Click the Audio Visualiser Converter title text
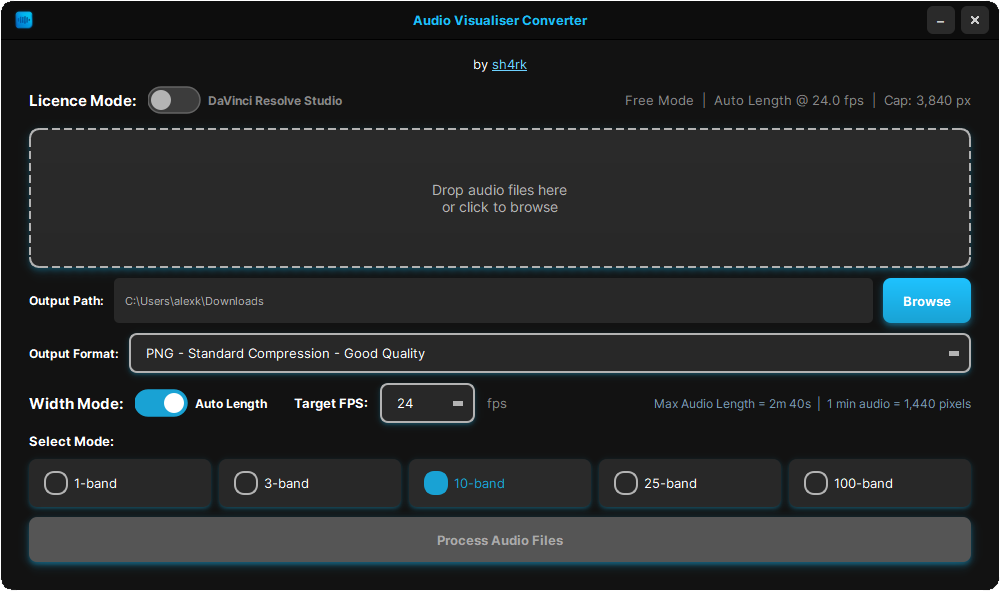This screenshot has height=591, width=1000. point(500,20)
